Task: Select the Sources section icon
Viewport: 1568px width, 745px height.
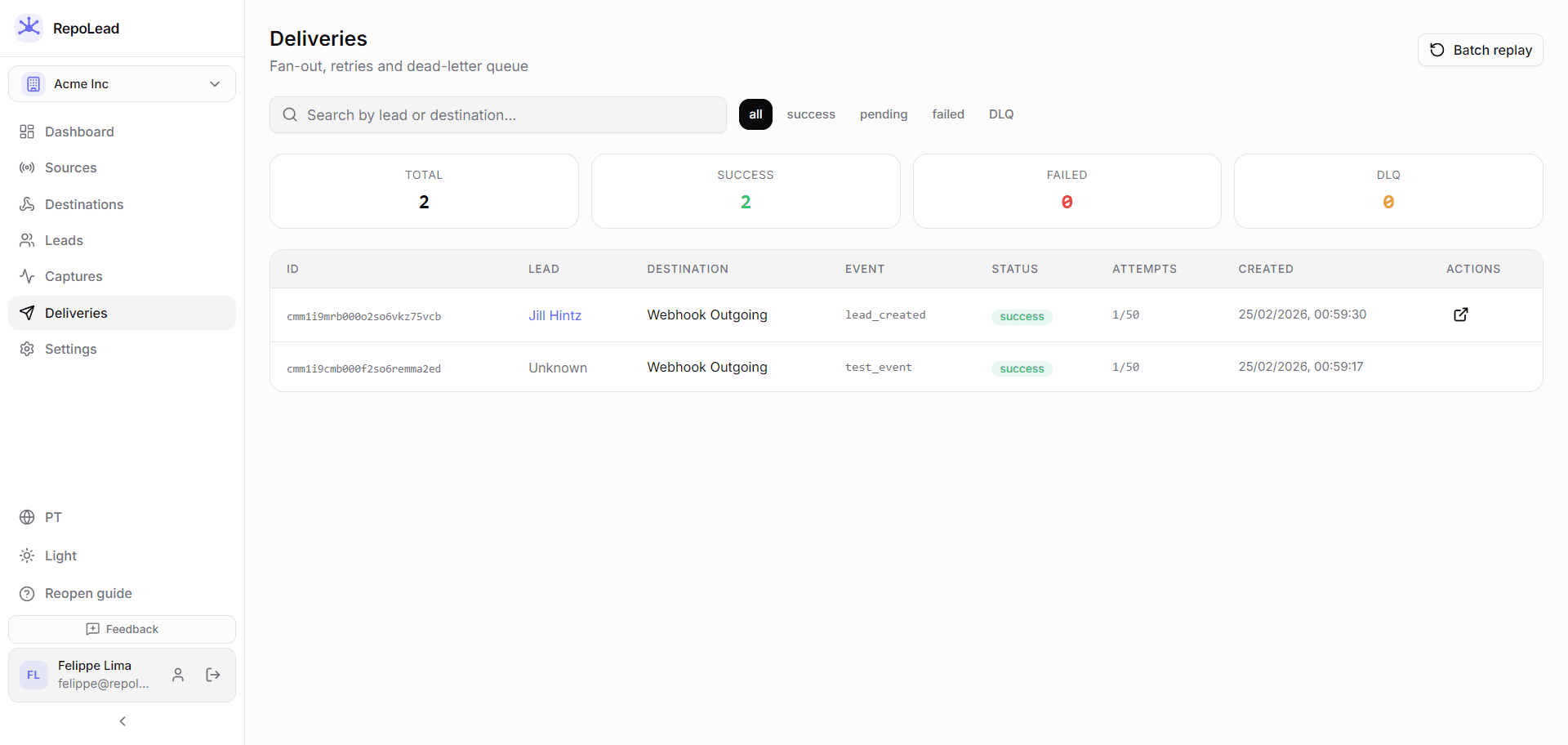Action: pos(27,167)
